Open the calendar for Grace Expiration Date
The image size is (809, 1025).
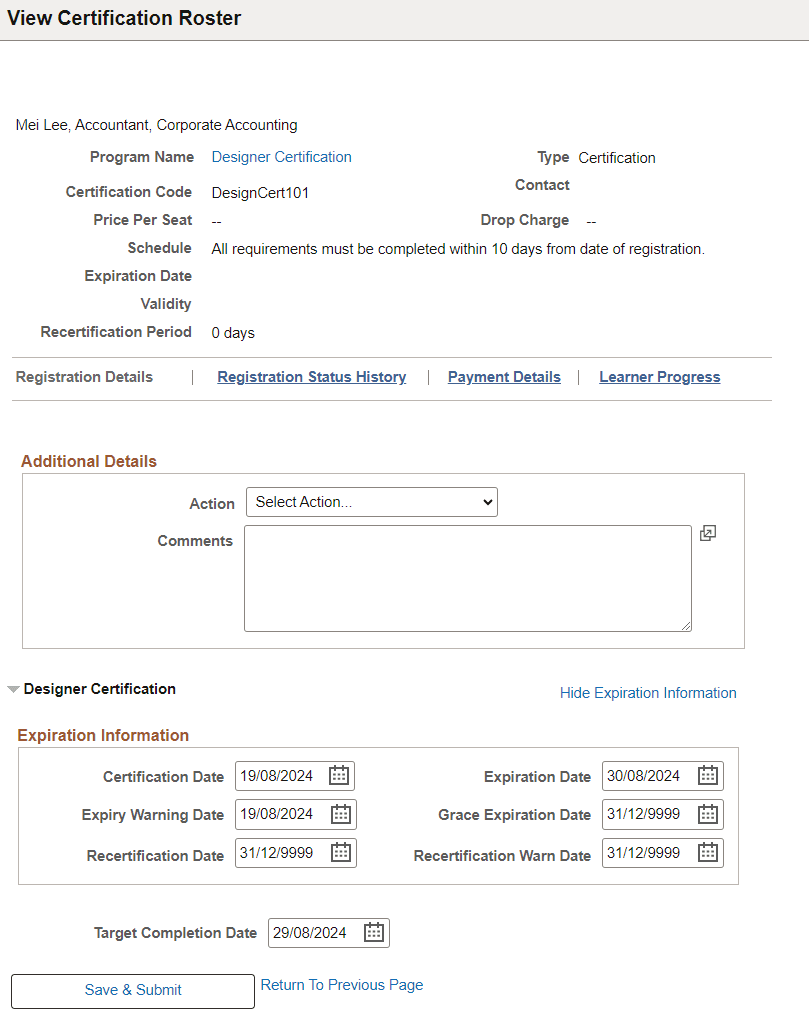pyautogui.click(x=706, y=814)
